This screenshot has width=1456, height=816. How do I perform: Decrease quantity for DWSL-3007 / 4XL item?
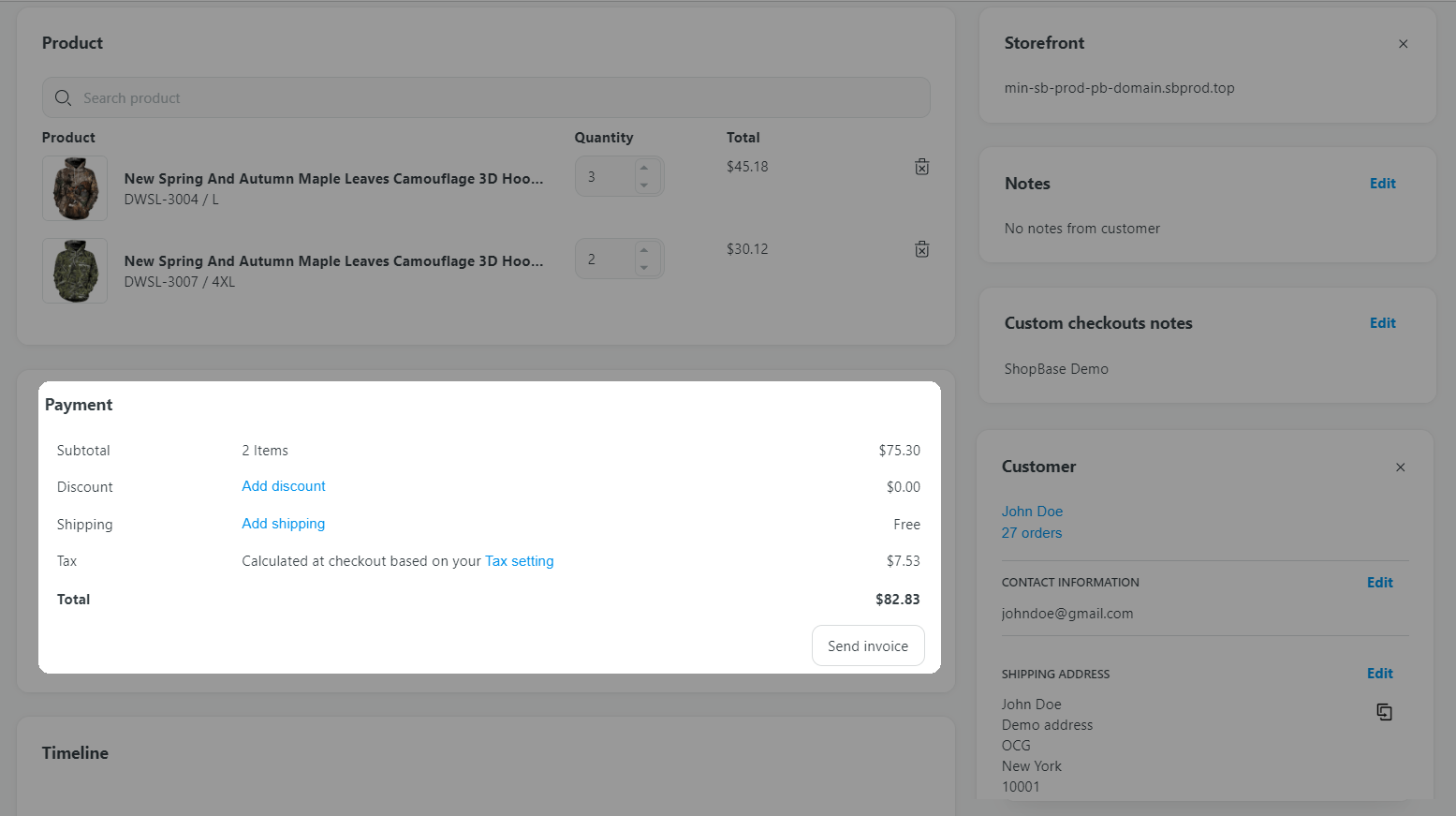point(644,268)
